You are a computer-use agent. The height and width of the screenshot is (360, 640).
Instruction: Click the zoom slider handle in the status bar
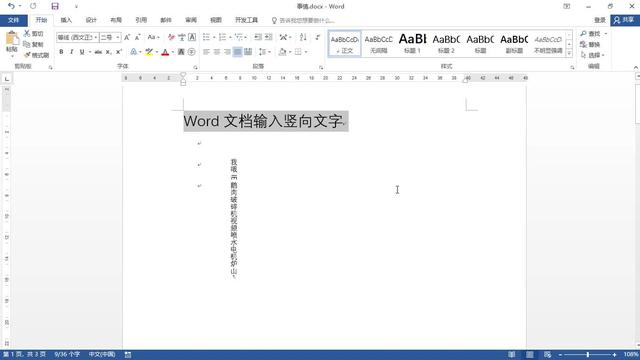(588, 355)
